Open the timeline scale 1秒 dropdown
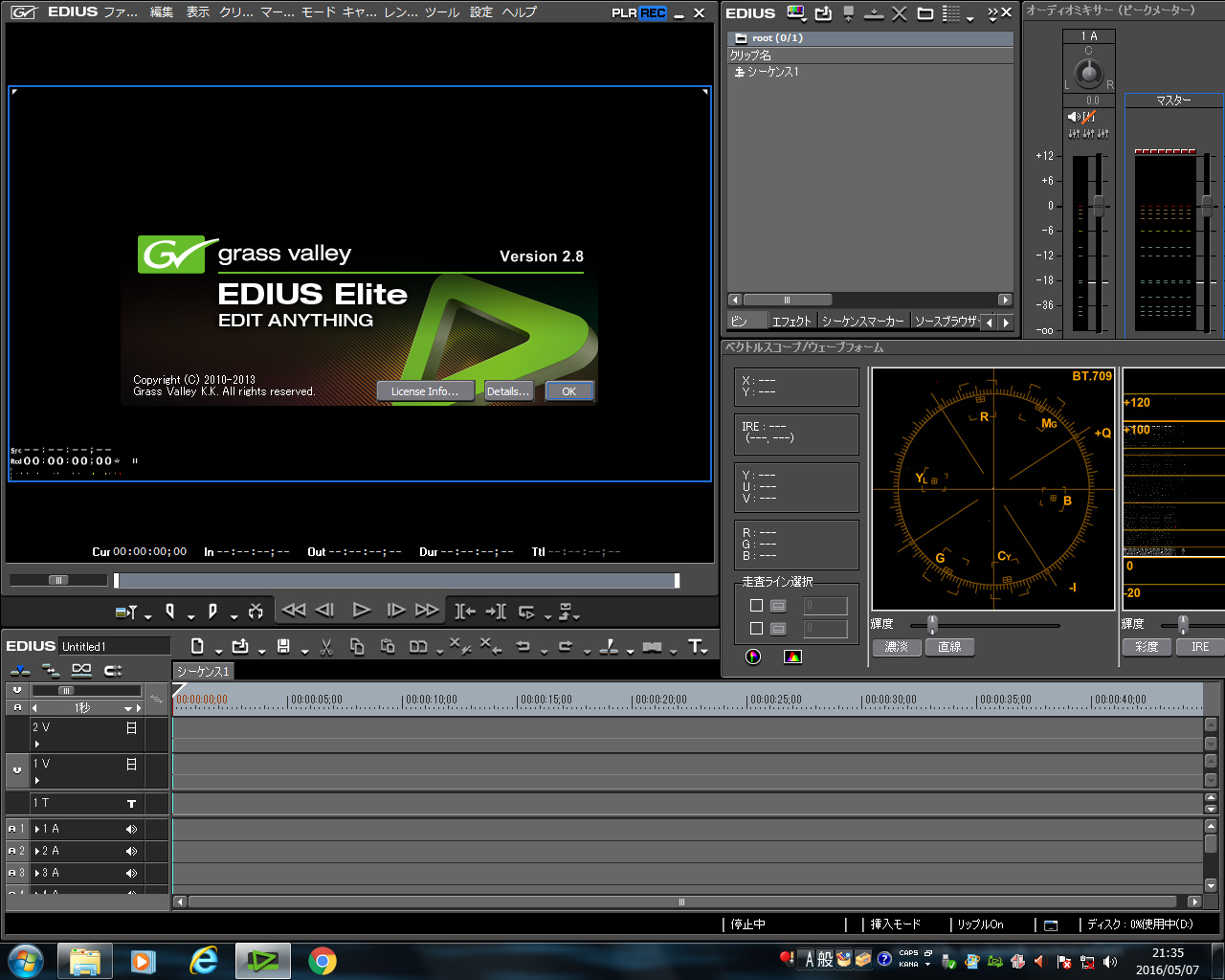The image size is (1225, 980). tap(128, 708)
